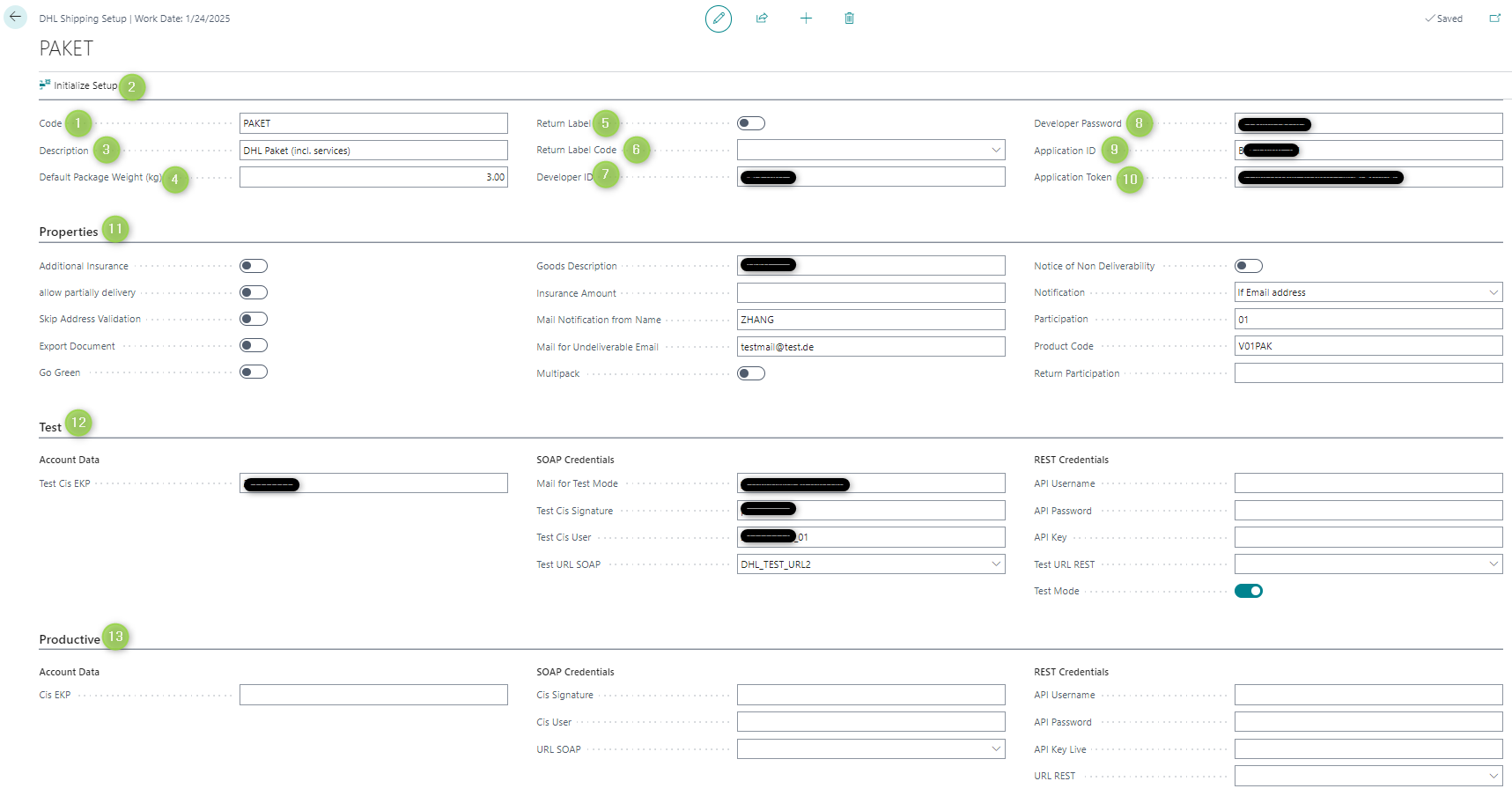
Task: Open page in new window icon
Action: [1494, 18]
